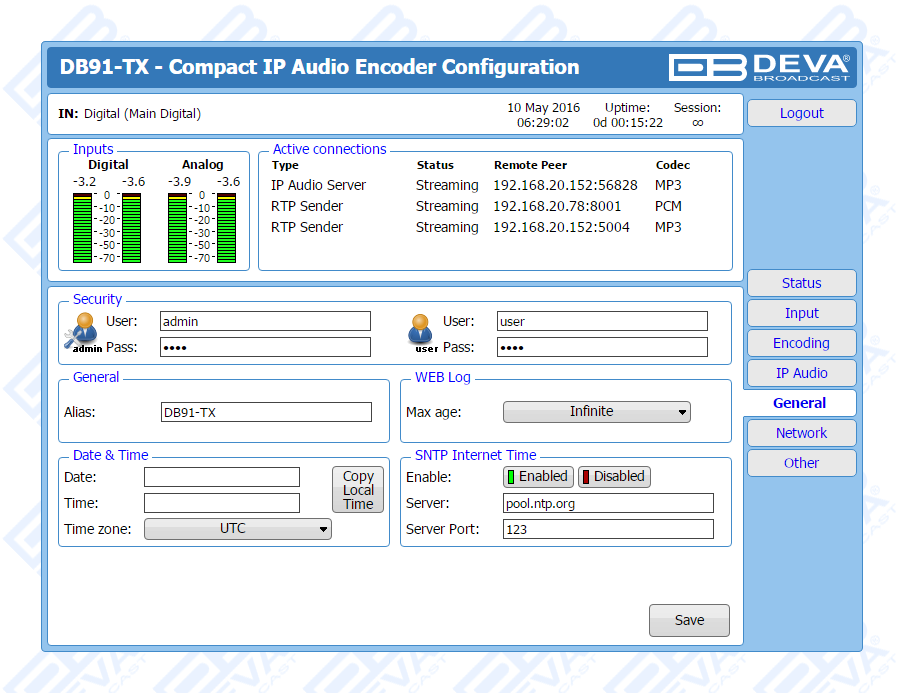The height and width of the screenshot is (693, 904).
Task: Open the WEB Log Max age dropdown
Action: 596,412
